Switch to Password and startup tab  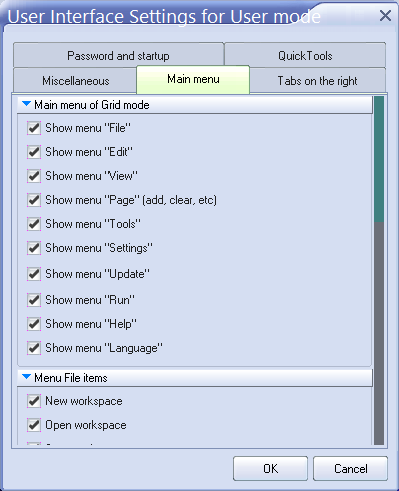click(x=118, y=55)
